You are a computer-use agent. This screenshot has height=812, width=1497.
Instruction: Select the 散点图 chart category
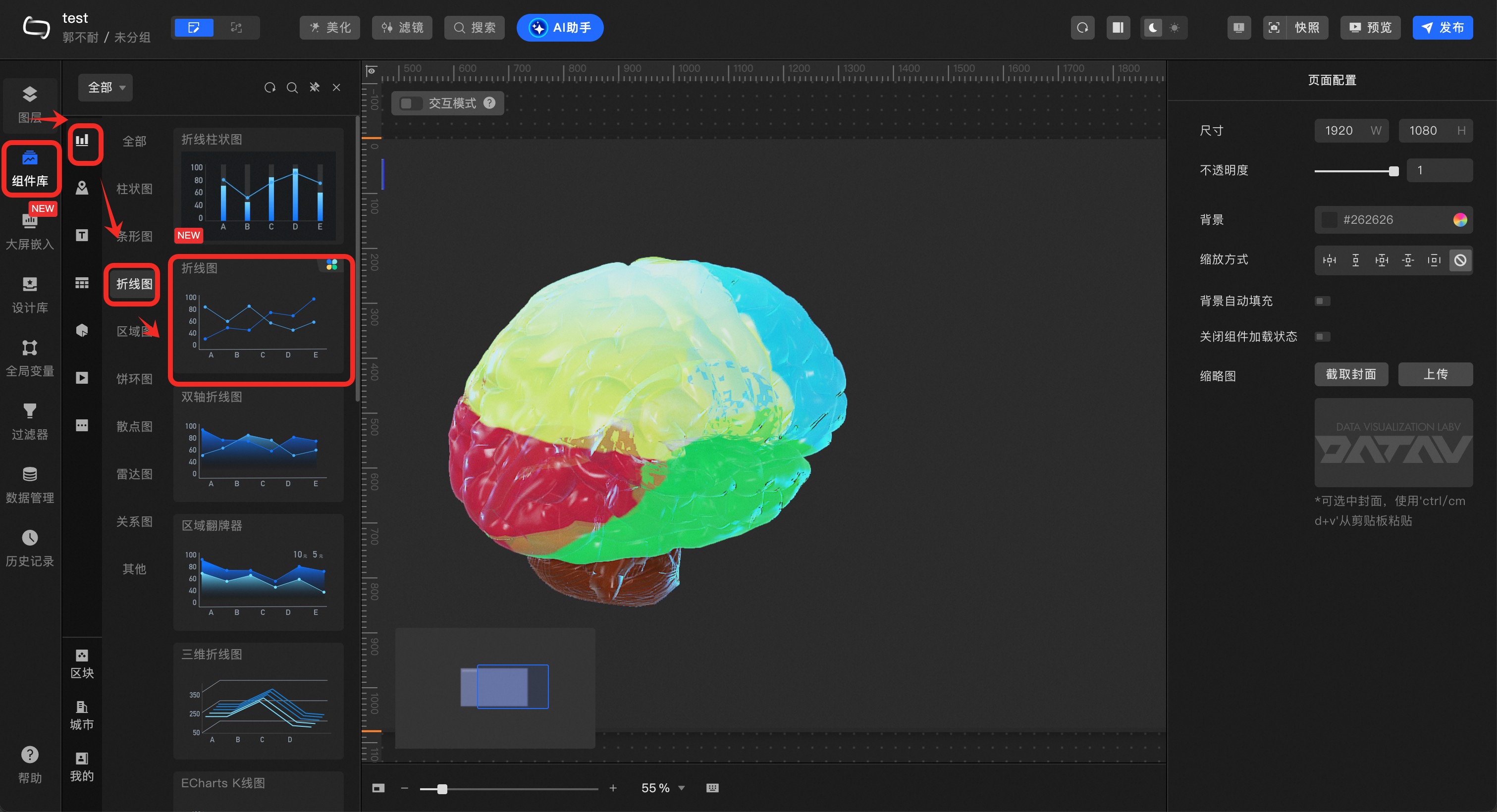click(x=134, y=426)
